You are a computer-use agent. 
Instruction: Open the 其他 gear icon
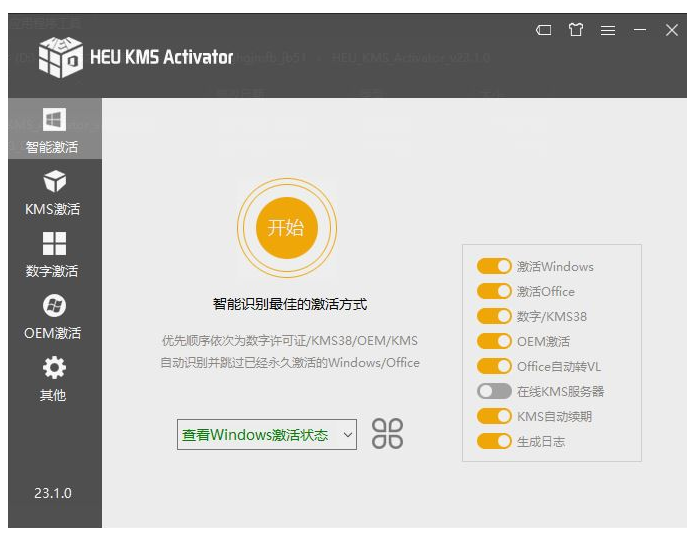coord(54,368)
